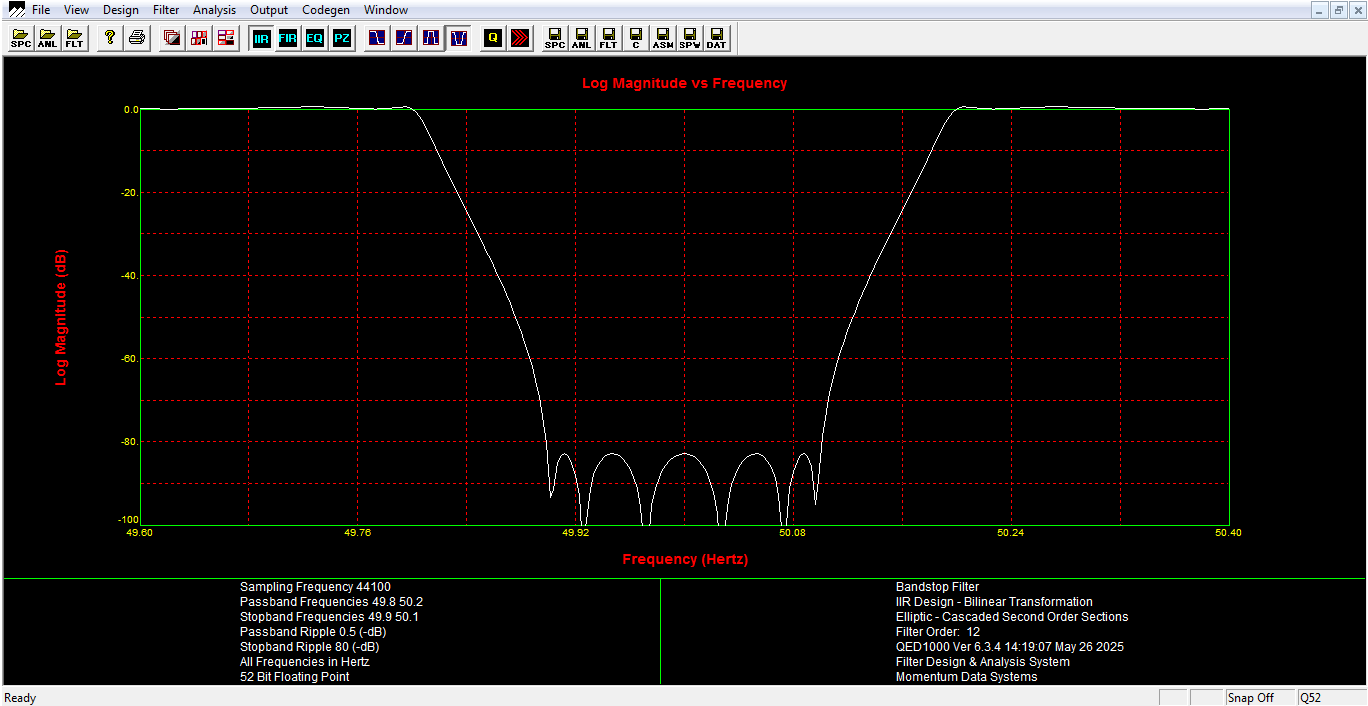The image size is (1368, 706).
Task: Click the Q52 status bar indicator
Action: (1330, 698)
